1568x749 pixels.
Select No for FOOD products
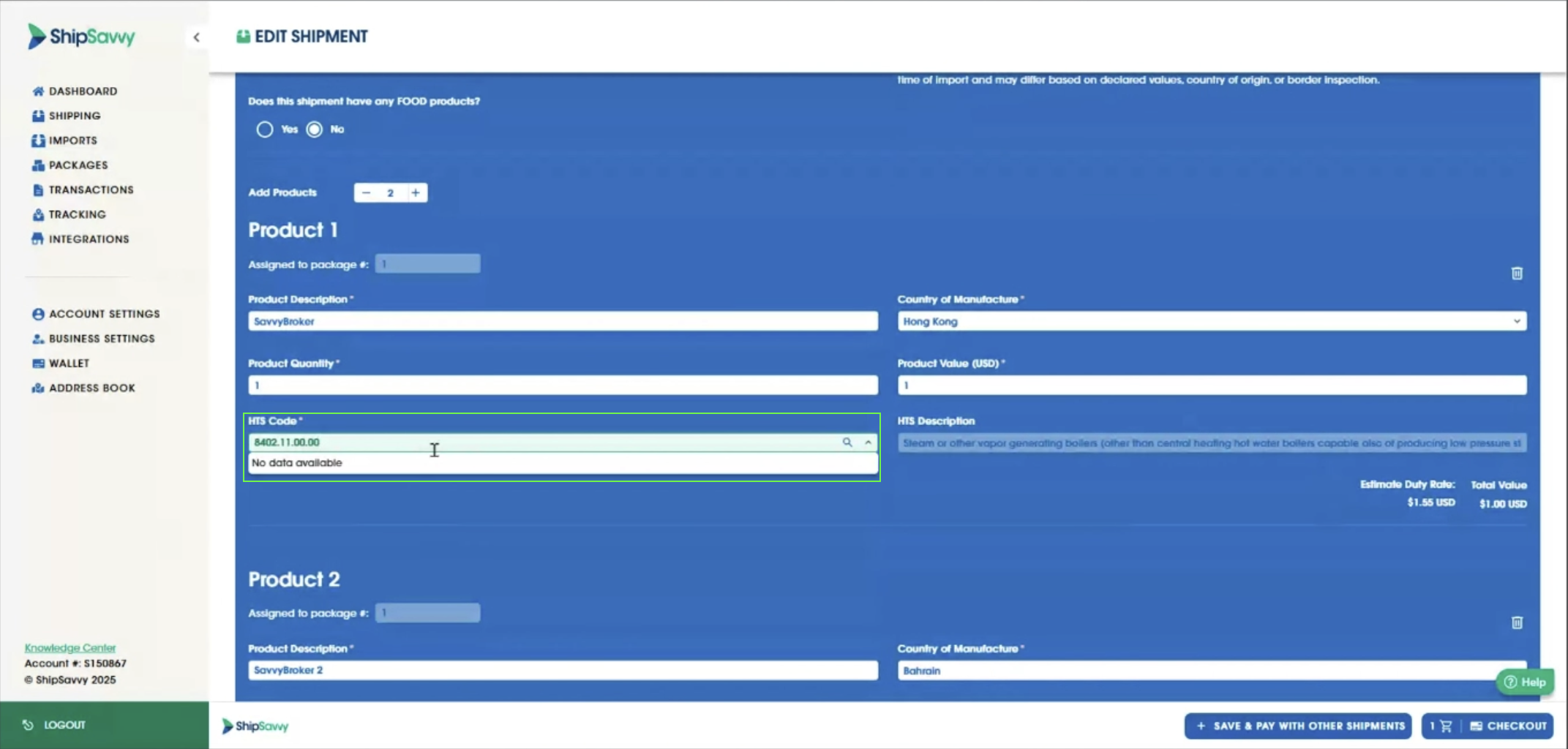tap(315, 129)
